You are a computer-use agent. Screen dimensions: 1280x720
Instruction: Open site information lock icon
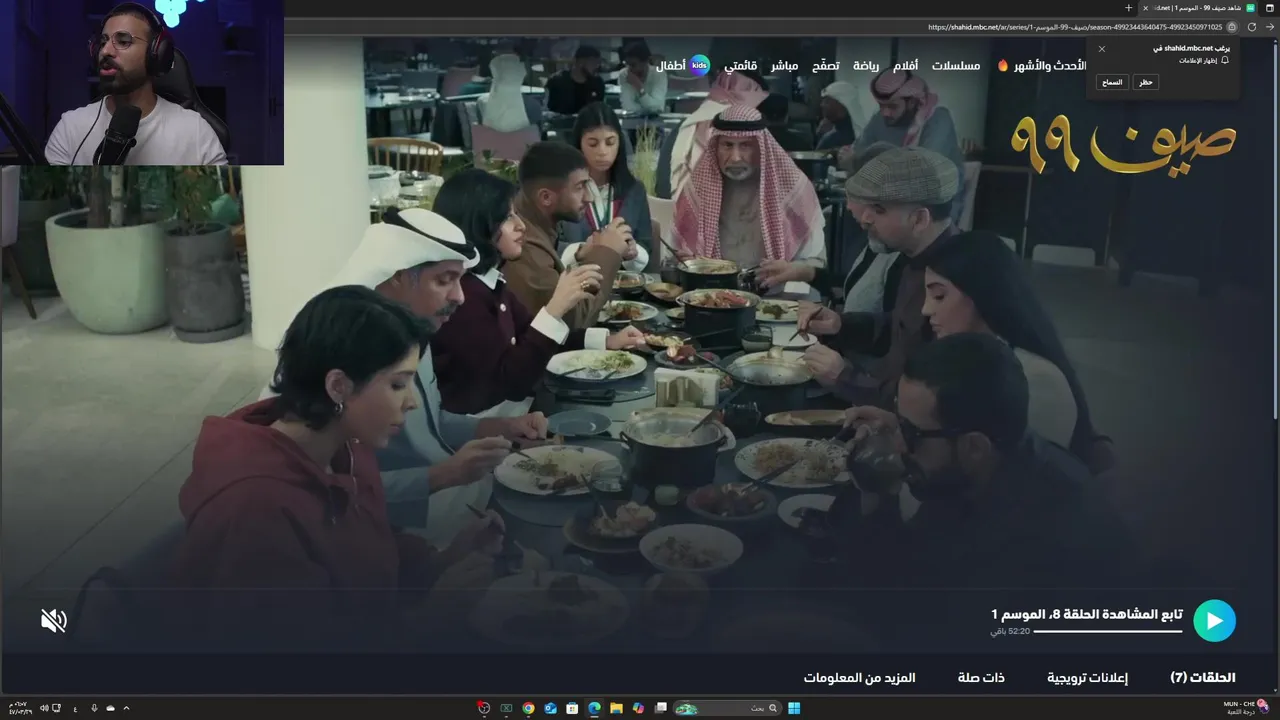1232,27
